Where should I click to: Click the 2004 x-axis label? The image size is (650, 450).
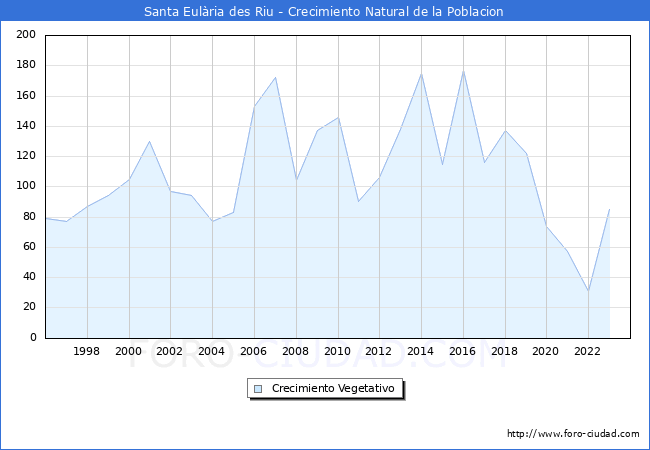212,351
